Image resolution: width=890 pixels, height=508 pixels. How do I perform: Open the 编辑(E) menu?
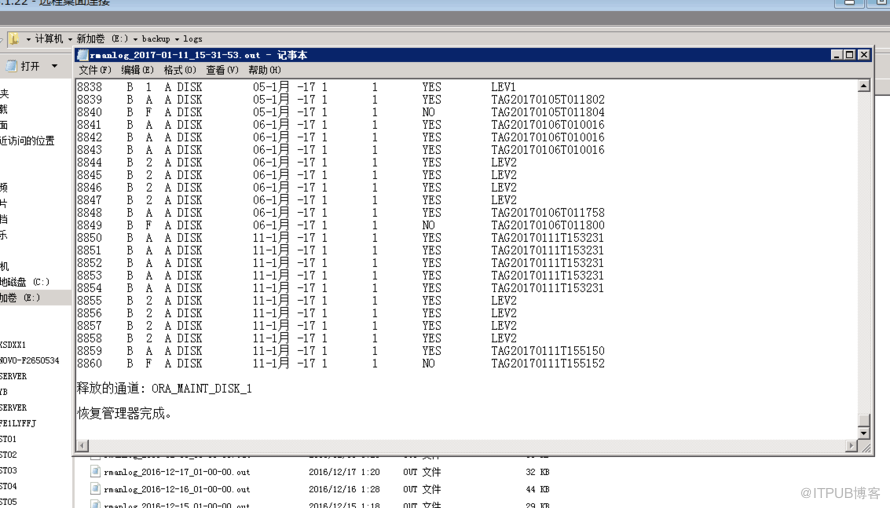point(137,70)
